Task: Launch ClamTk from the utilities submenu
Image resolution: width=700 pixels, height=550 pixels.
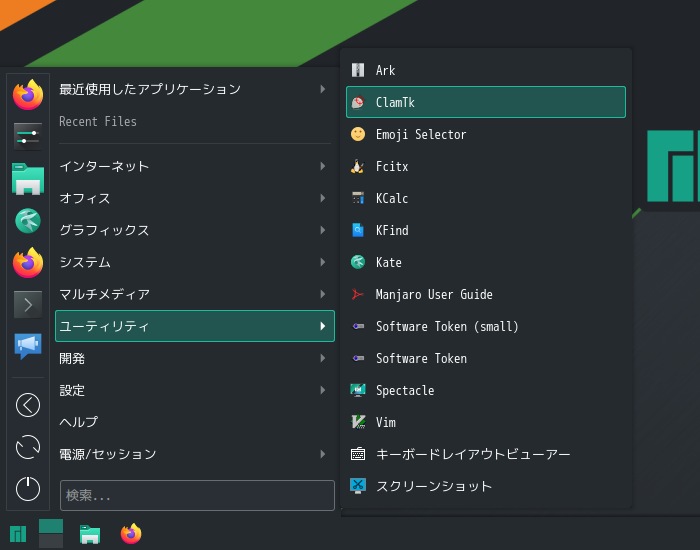Action: 486,102
